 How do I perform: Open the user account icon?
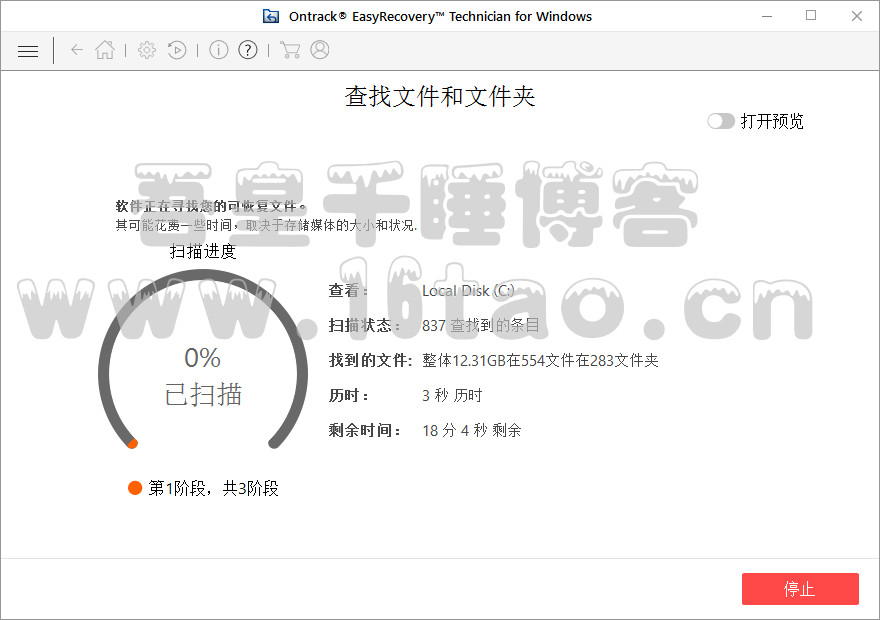[320, 50]
